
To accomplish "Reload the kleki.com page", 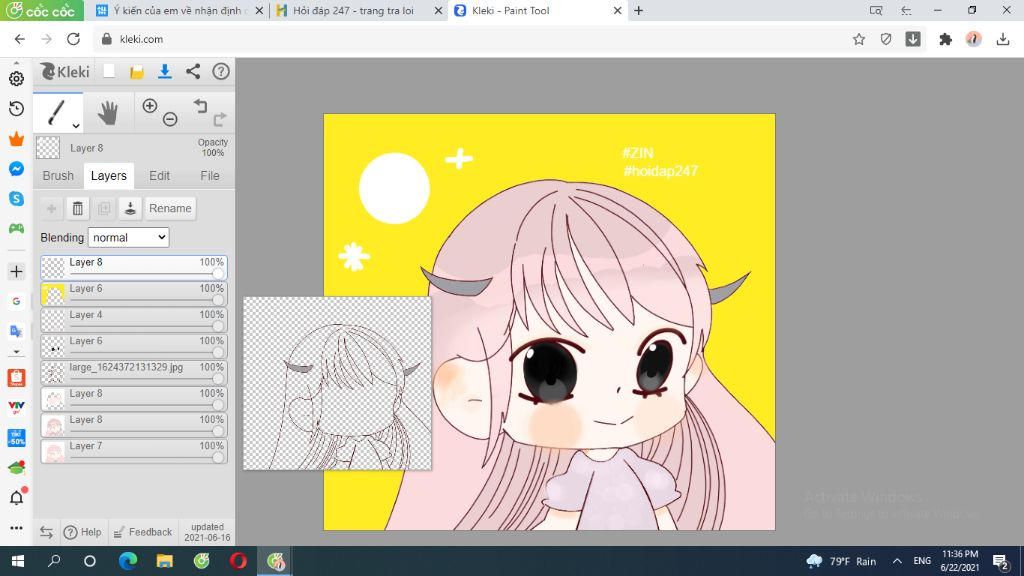I will [x=73, y=39].
